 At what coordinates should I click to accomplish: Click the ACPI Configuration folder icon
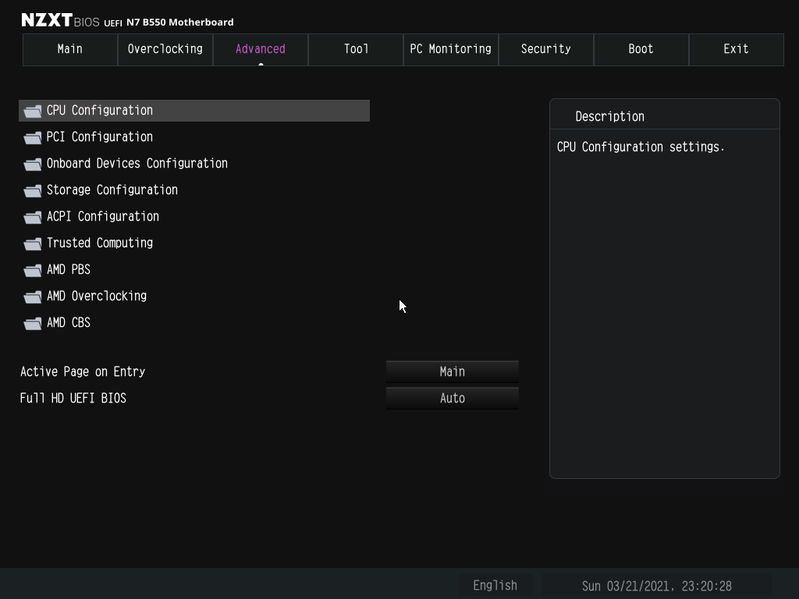pyautogui.click(x=32, y=217)
